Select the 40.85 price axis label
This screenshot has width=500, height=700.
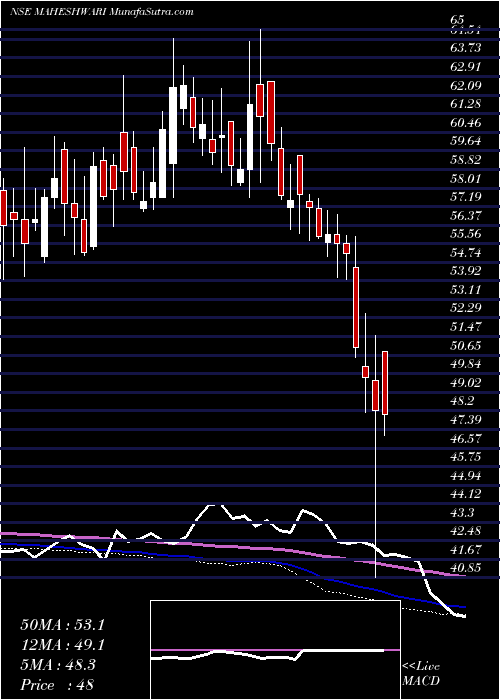[466, 568]
